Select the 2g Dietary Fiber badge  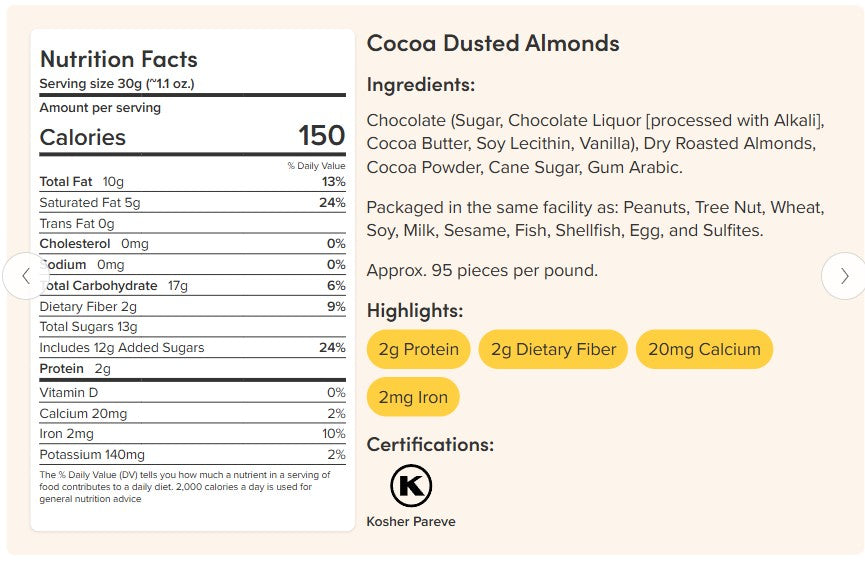point(553,349)
